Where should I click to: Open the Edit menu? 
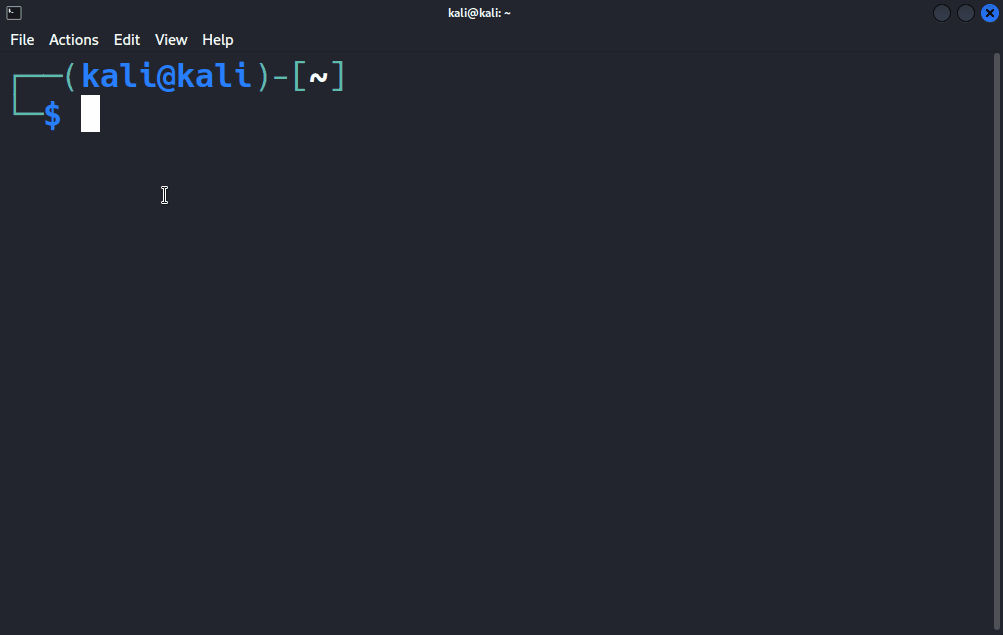[x=127, y=40]
